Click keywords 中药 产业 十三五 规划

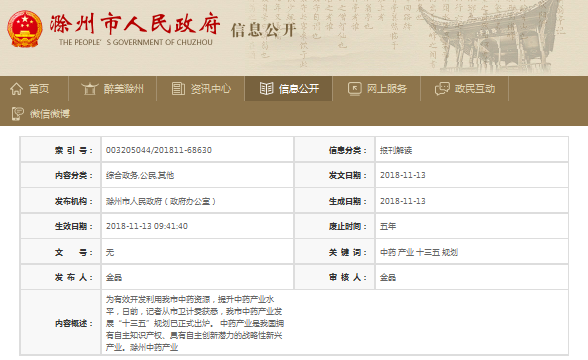tap(419, 252)
